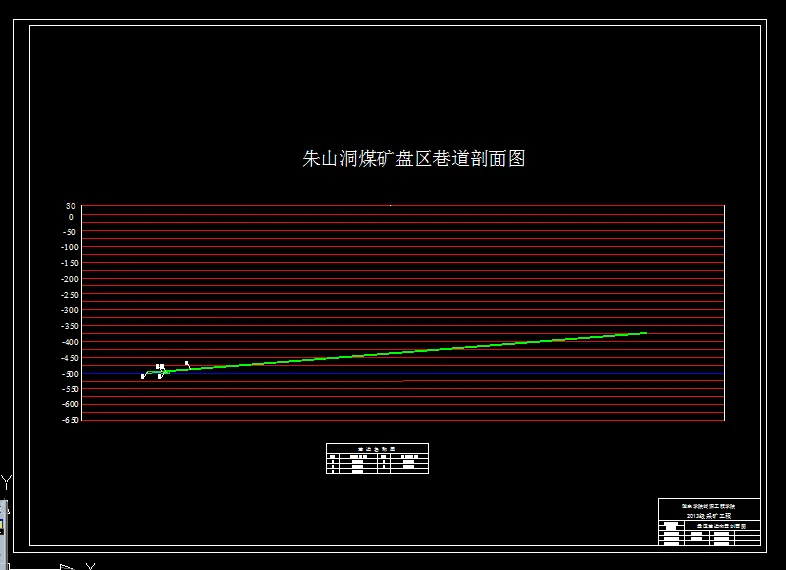
Task: Click the -300 elevation label
Action: (70, 310)
